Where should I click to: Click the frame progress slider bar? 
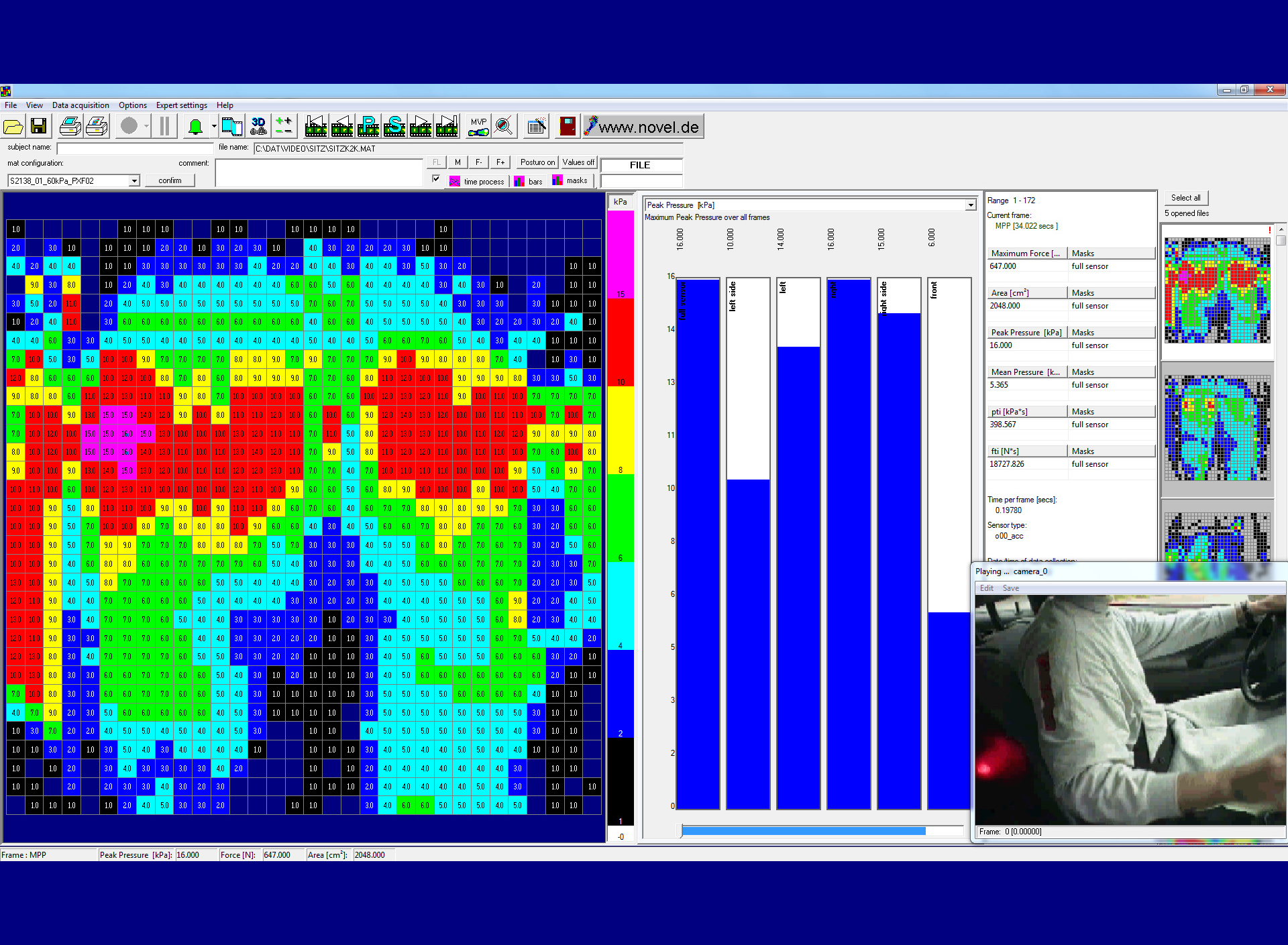(822, 831)
